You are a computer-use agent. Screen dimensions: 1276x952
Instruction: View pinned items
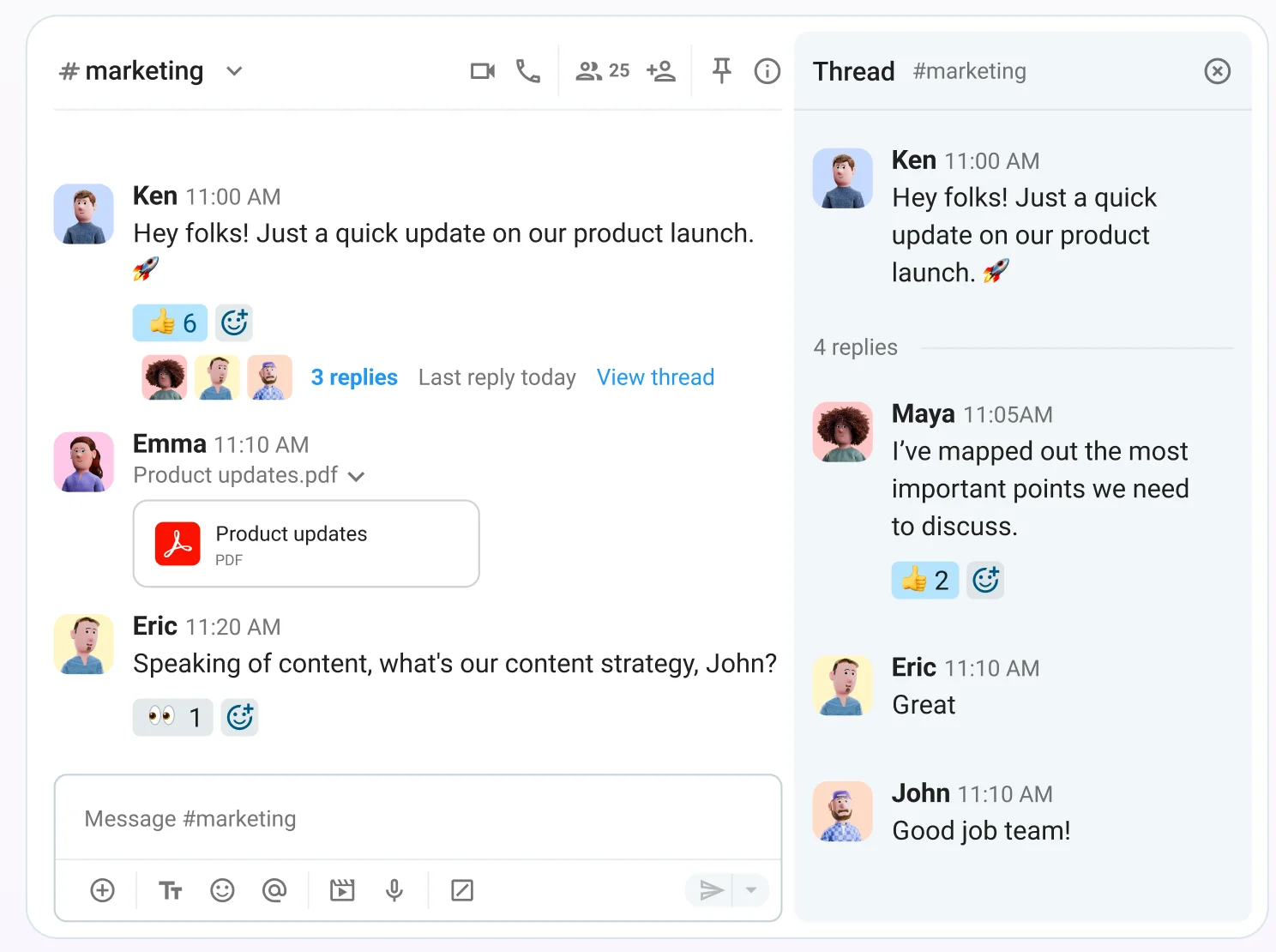[721, 71]
